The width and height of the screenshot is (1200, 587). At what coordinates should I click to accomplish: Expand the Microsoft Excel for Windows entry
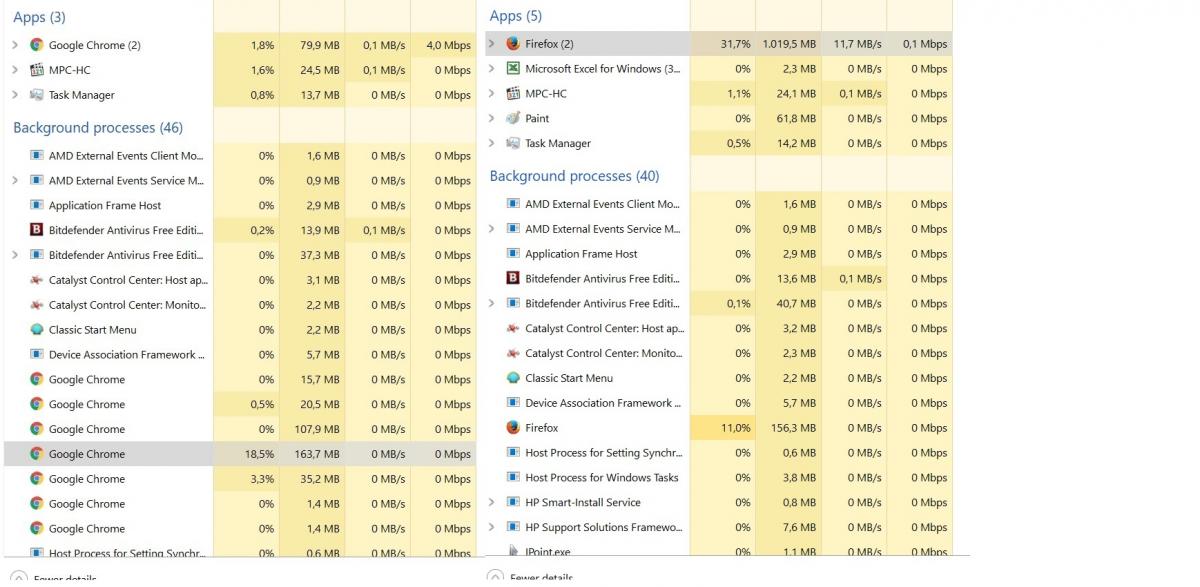coord(491,69)
